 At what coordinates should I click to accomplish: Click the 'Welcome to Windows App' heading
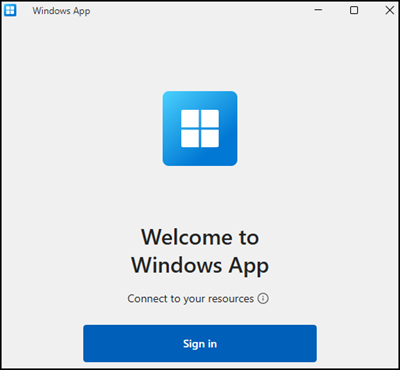pyautogui.click(x=200, y=251)
